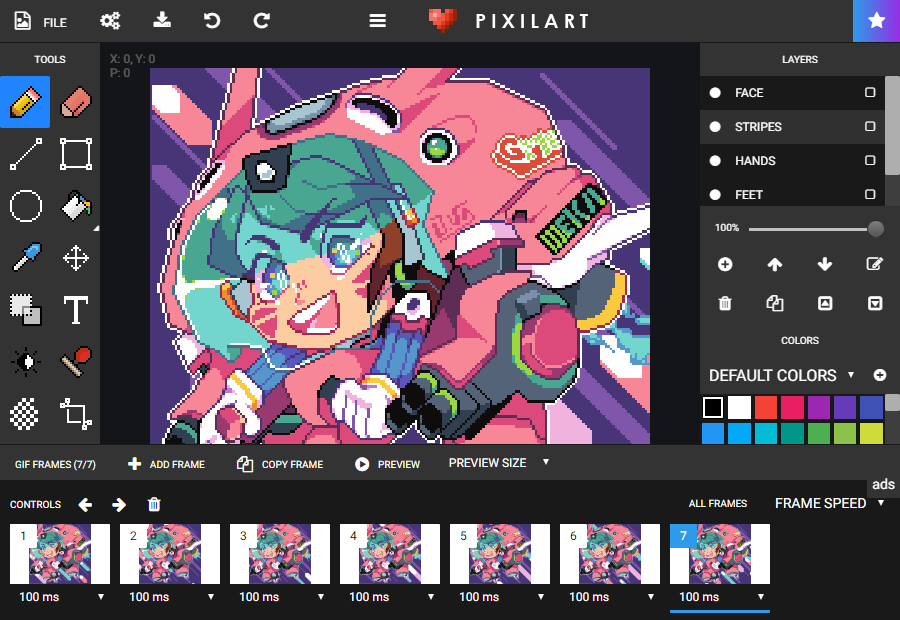Pick the Fill bucket tool
Image resolution: width=900 pixels, height=620 pixels.
(x=76, y=205)
